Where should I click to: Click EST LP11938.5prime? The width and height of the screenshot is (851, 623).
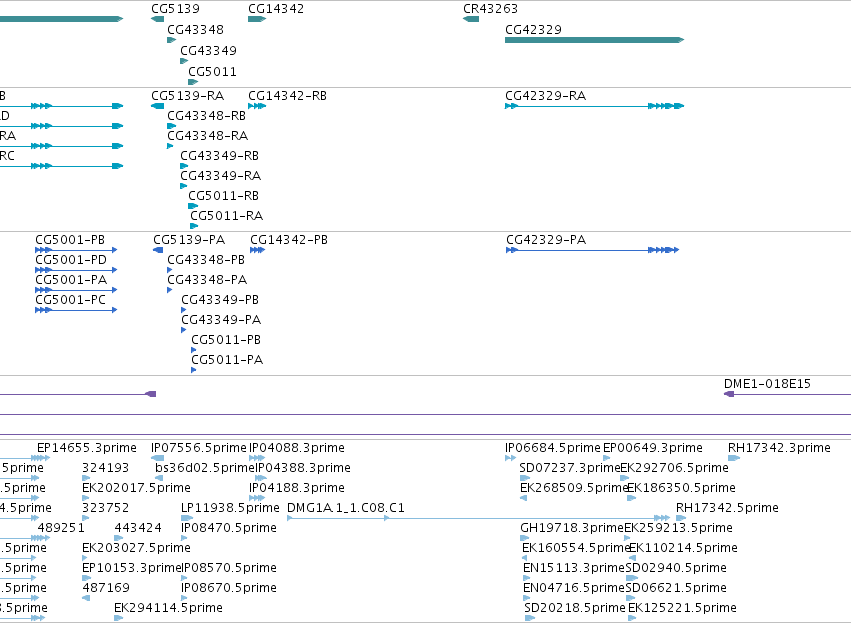[x=230, y=508]
